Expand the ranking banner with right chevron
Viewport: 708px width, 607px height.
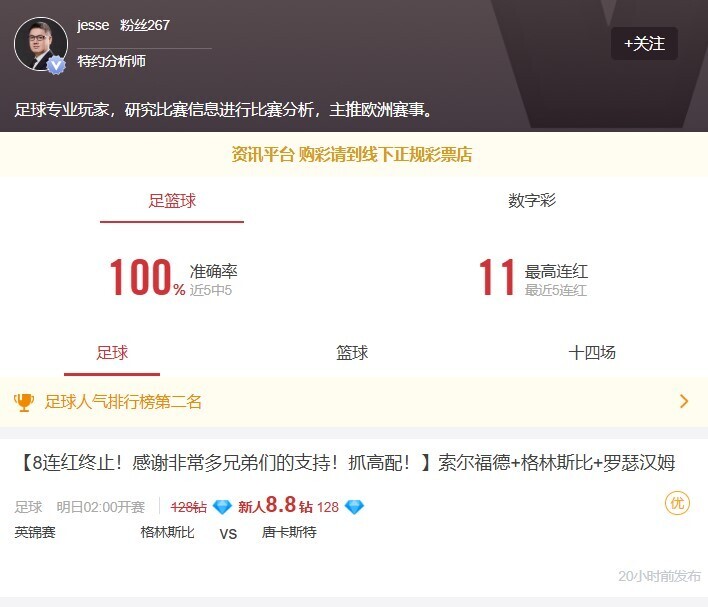click(684, 402)
